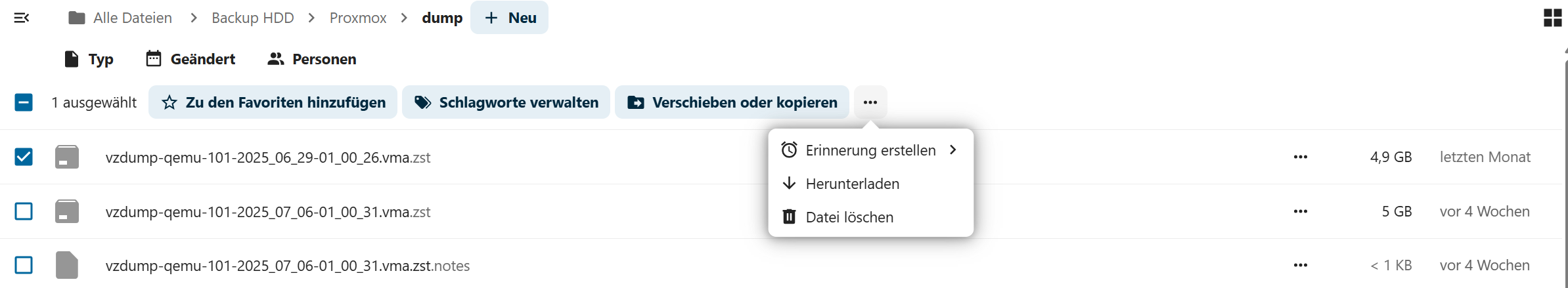The width and height of the screenshot is (1568, 288).
Task: Toggle the navigation sidebar menu icon
Action: tap(22, 18)
